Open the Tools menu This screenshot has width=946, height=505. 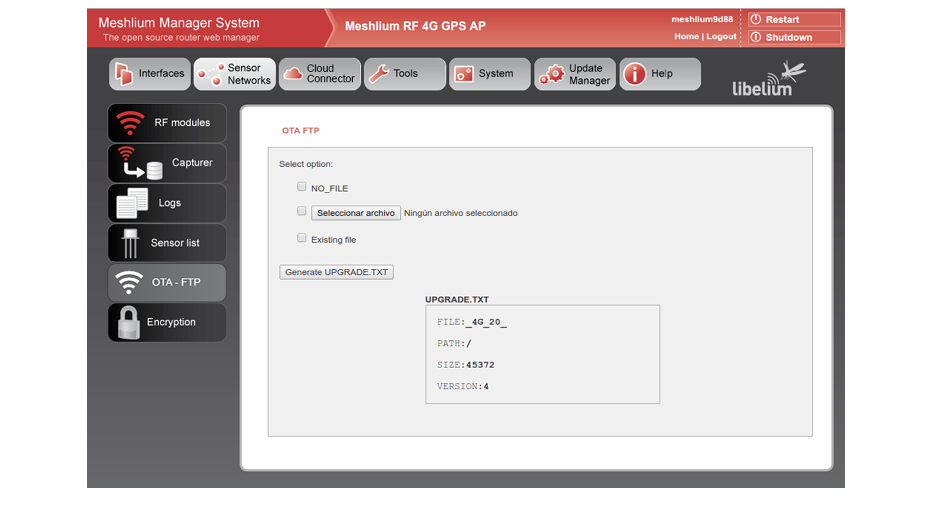[405, 74]
